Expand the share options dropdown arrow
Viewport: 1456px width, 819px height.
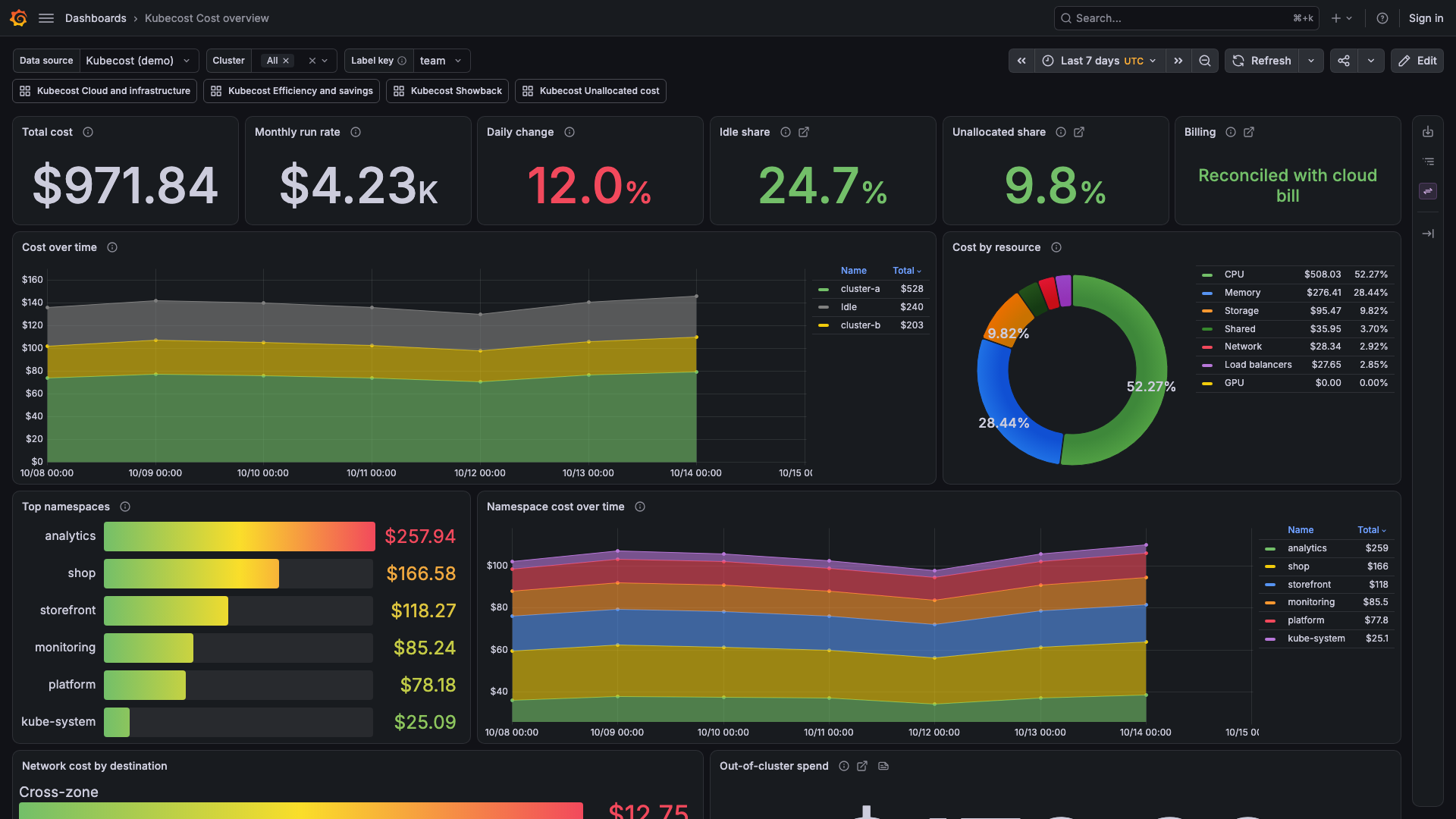tap(1371, 61)
